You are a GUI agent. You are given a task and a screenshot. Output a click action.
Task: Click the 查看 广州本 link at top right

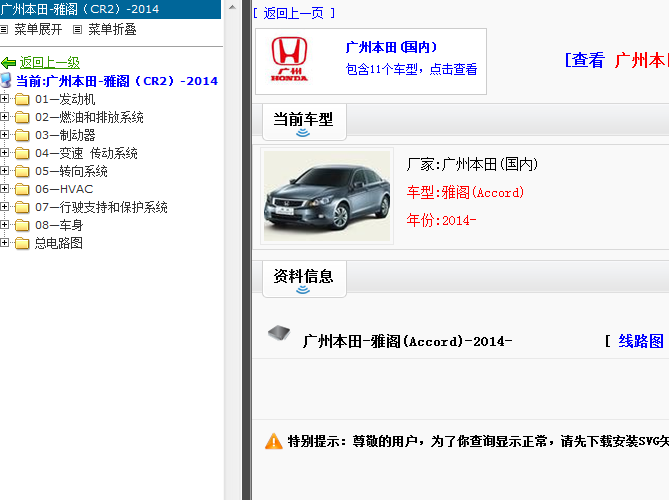click(617, 60)
